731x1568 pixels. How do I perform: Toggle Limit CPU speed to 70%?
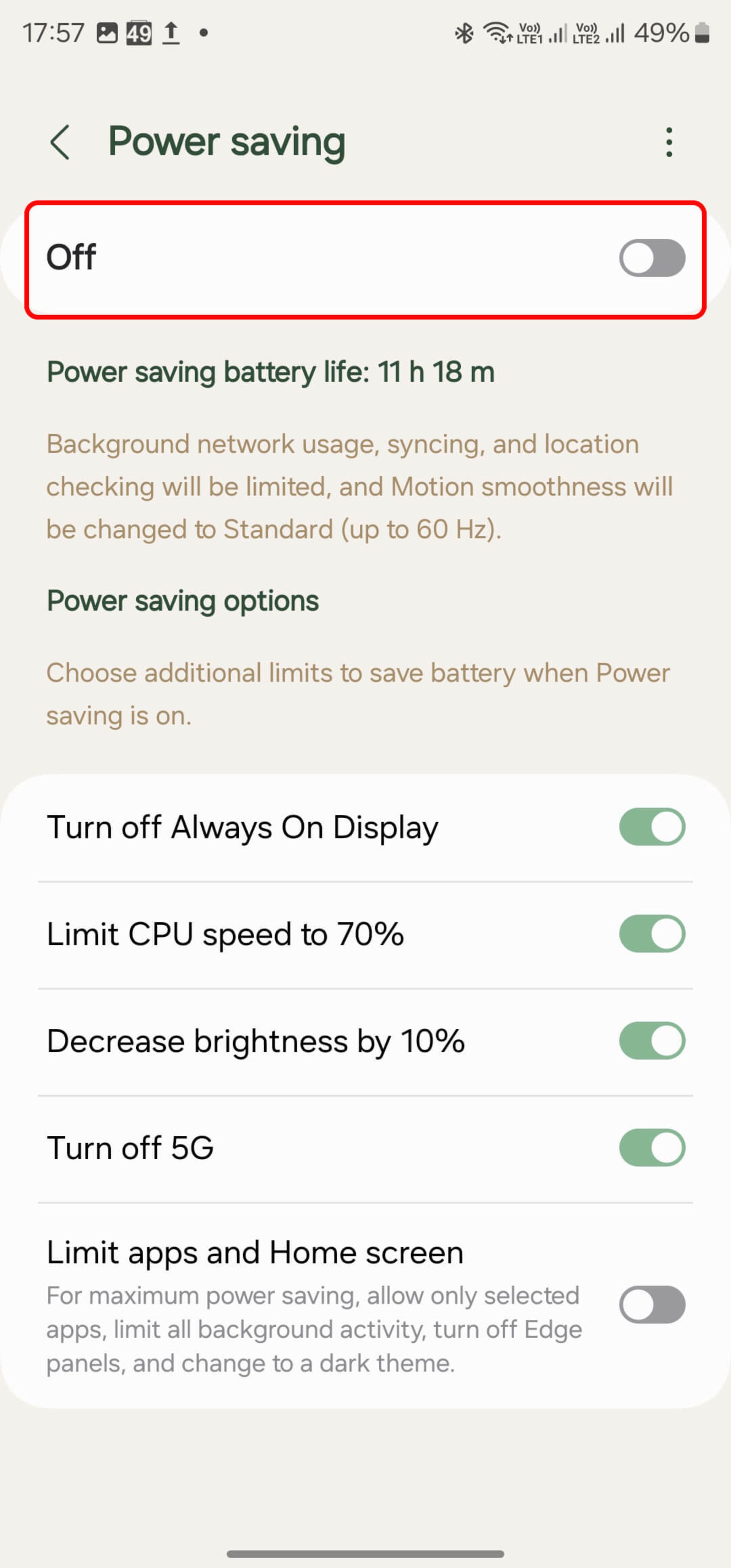click(652, 934)
